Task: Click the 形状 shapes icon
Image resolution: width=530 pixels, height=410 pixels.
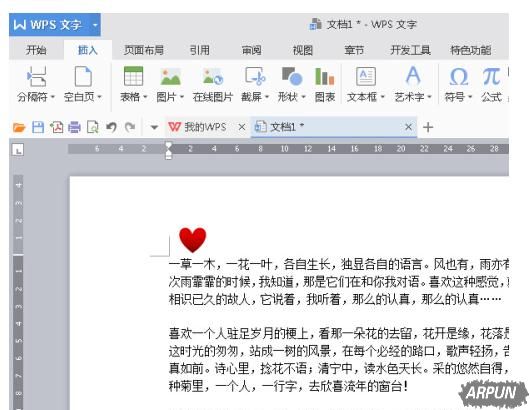Action: point(292,76)
